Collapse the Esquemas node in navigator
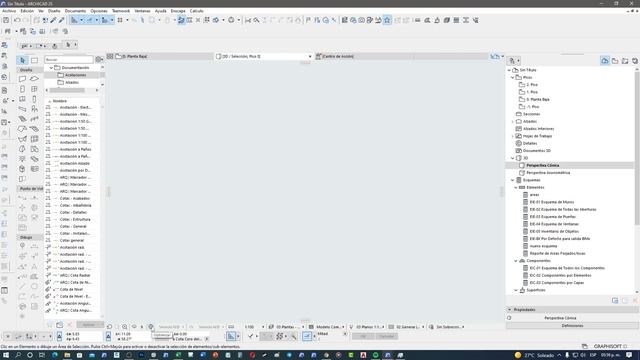This screenshot has width=640, height=360. [x=513, y=180]
